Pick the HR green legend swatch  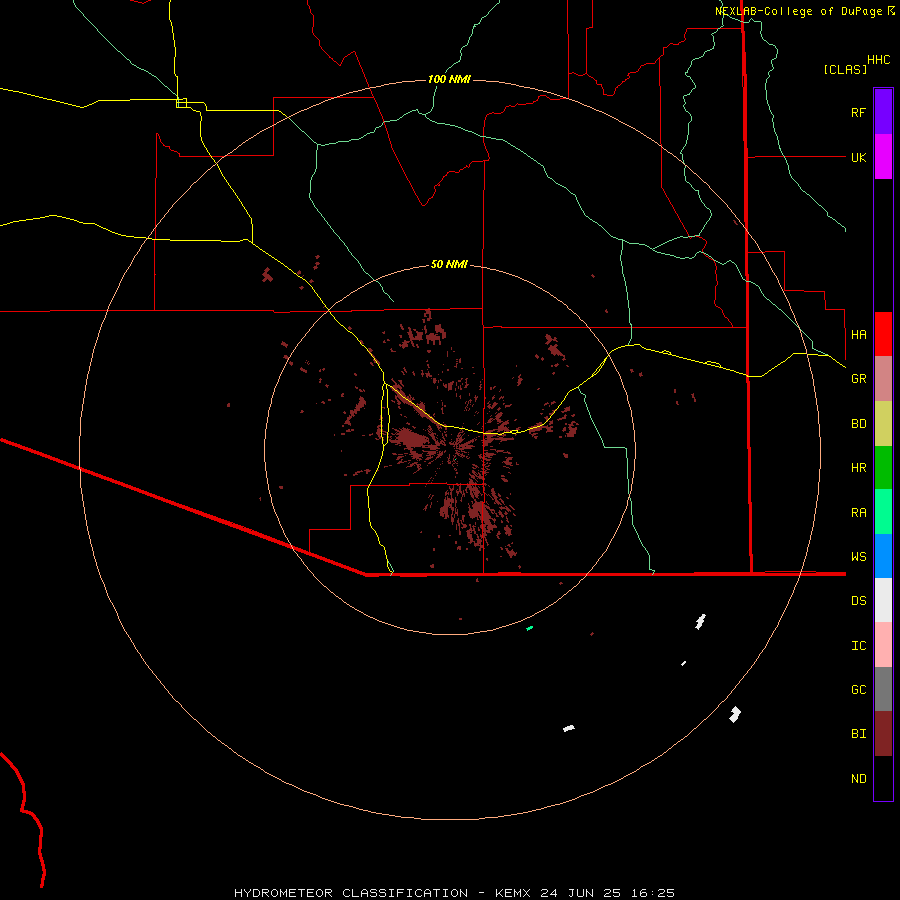[883, 467]
